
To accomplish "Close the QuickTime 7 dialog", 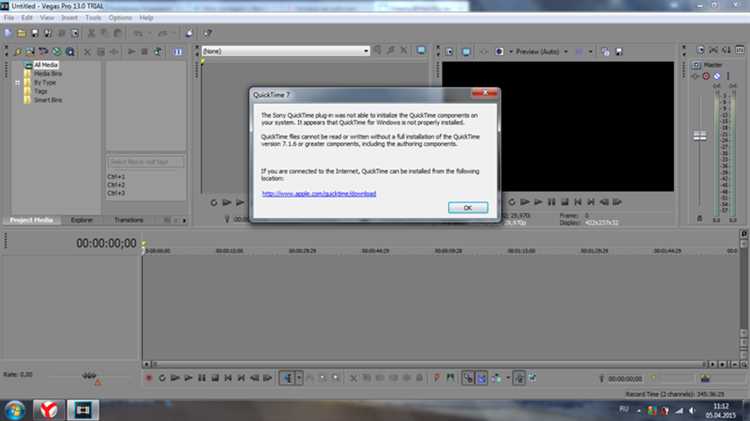I will point(485,93).
